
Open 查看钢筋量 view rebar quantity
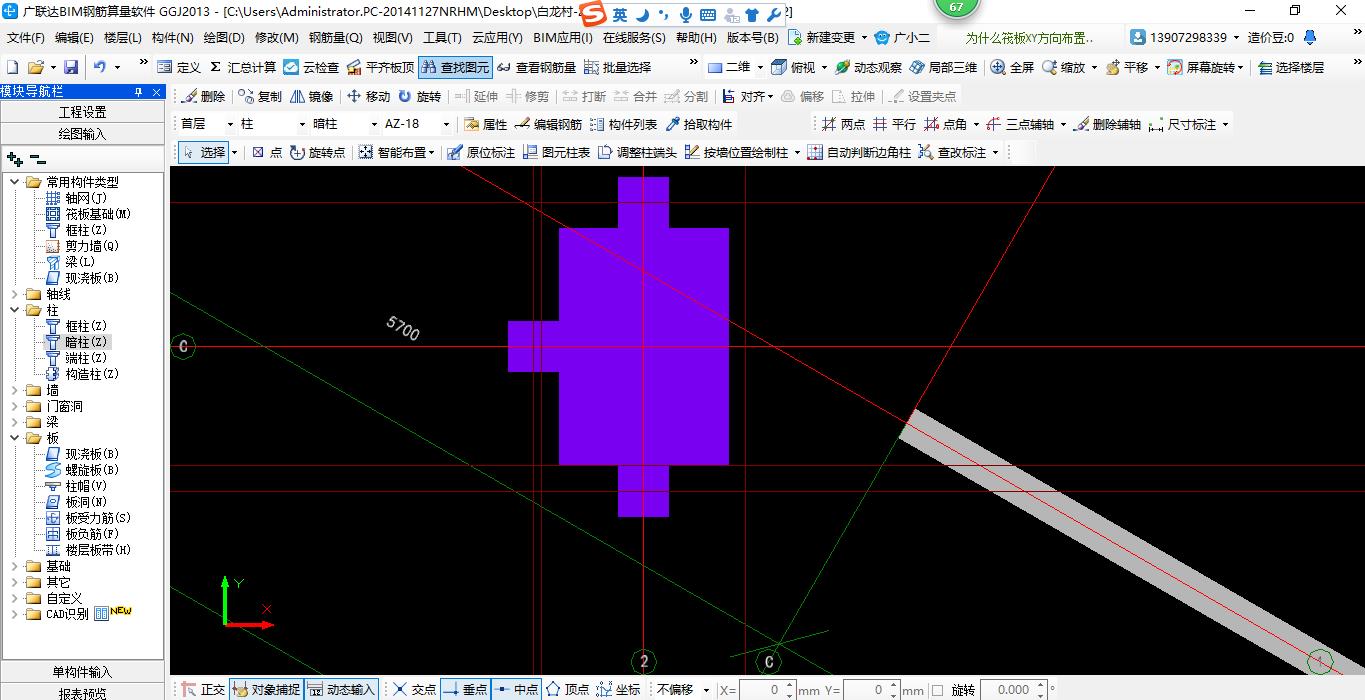click(x=537, y=67)
